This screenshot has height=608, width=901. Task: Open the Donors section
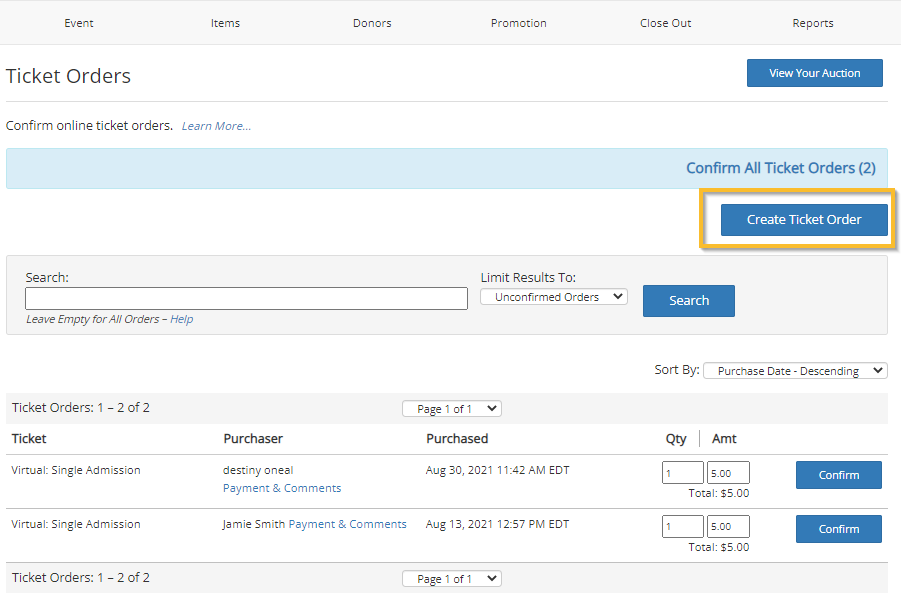(x=371, y=22)
